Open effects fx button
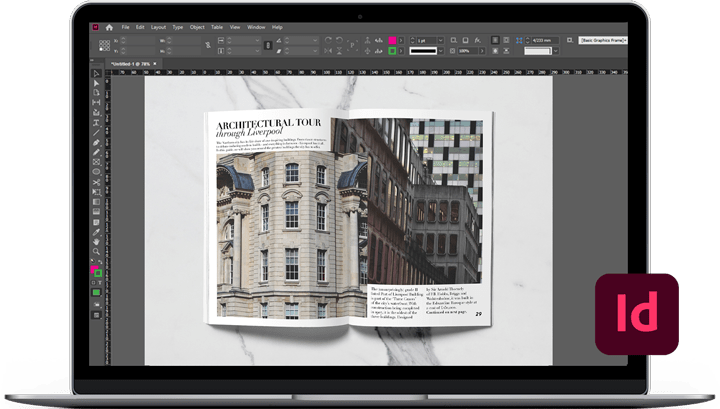The width and height of the screenshot is (720, 409). point(478,40)
